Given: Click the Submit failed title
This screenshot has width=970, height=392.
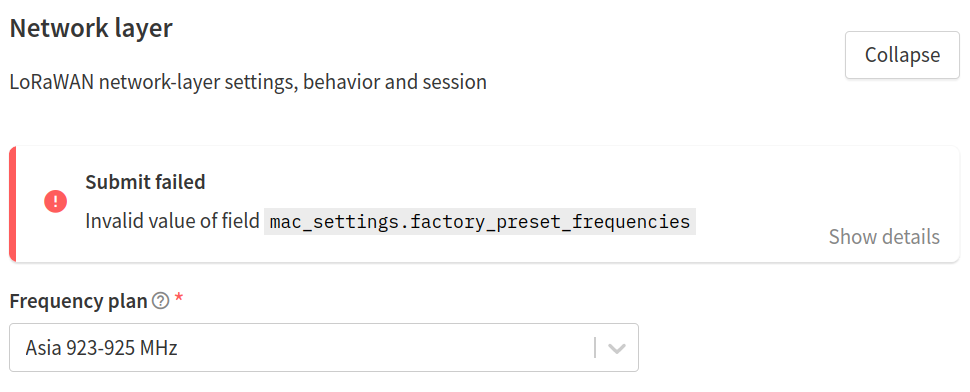Looking at the screenshot, I should (145, 182).
